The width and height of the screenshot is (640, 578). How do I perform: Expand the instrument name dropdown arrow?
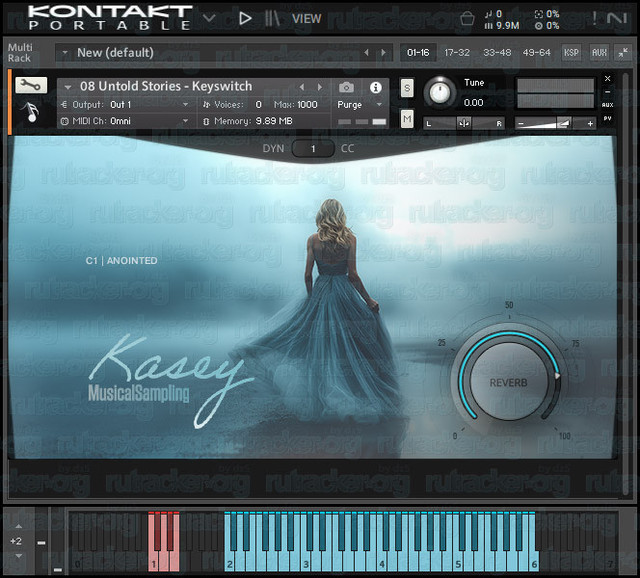[68, 87]
